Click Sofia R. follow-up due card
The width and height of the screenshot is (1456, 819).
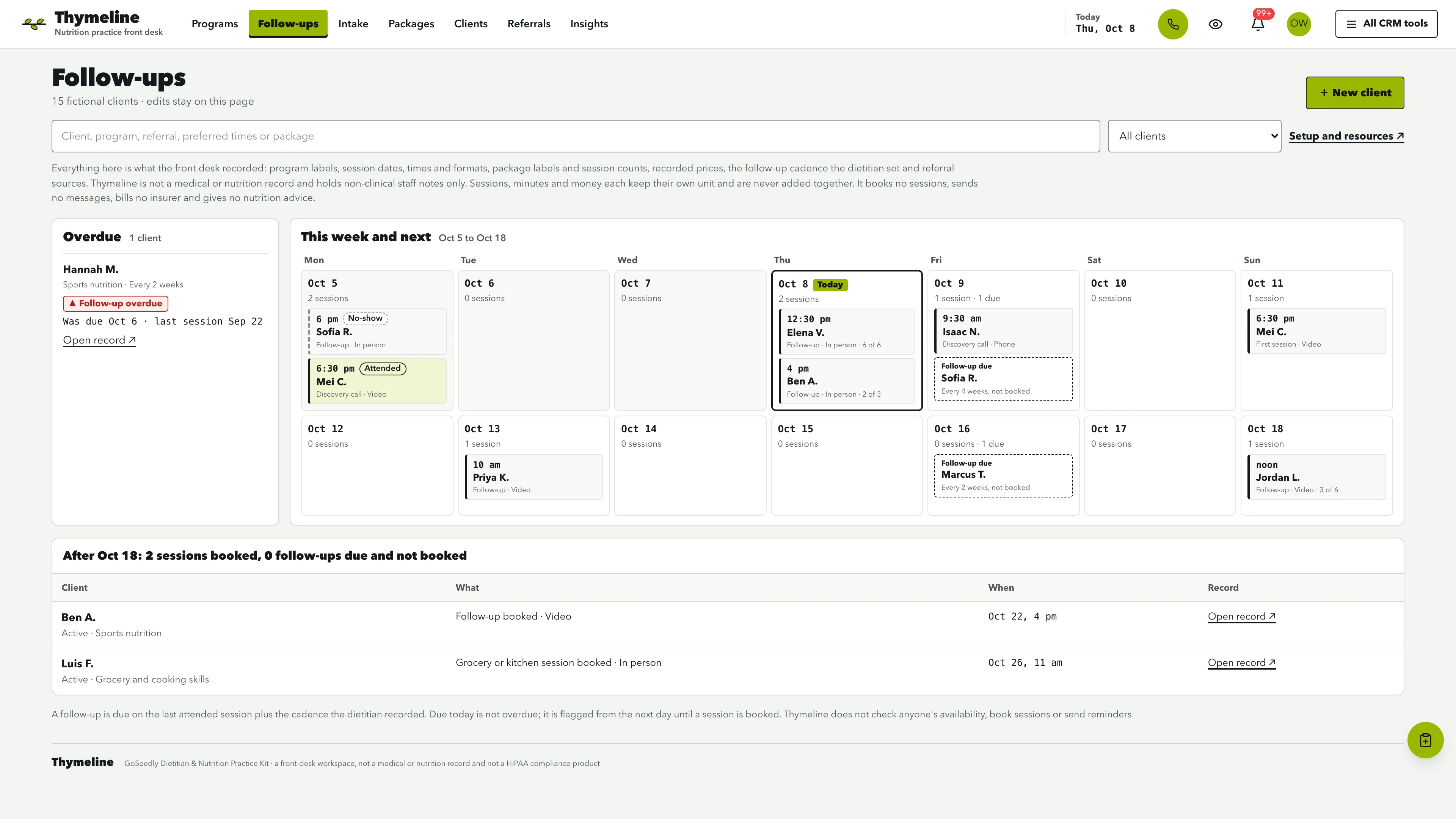coord(1003,379)
